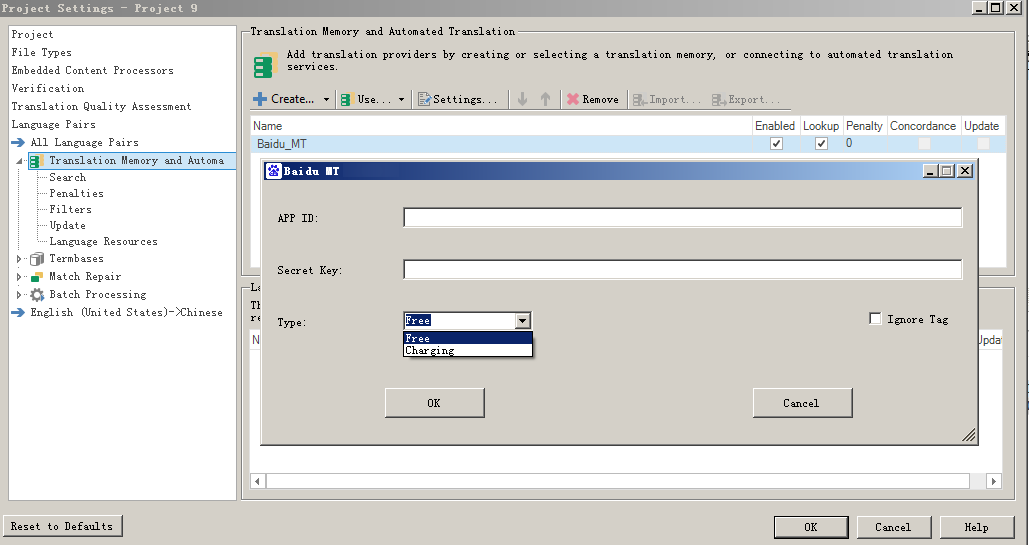Remove the selected translation provider
The image size is (1029, 545).
pyautogui.click(x=593, y=99)
